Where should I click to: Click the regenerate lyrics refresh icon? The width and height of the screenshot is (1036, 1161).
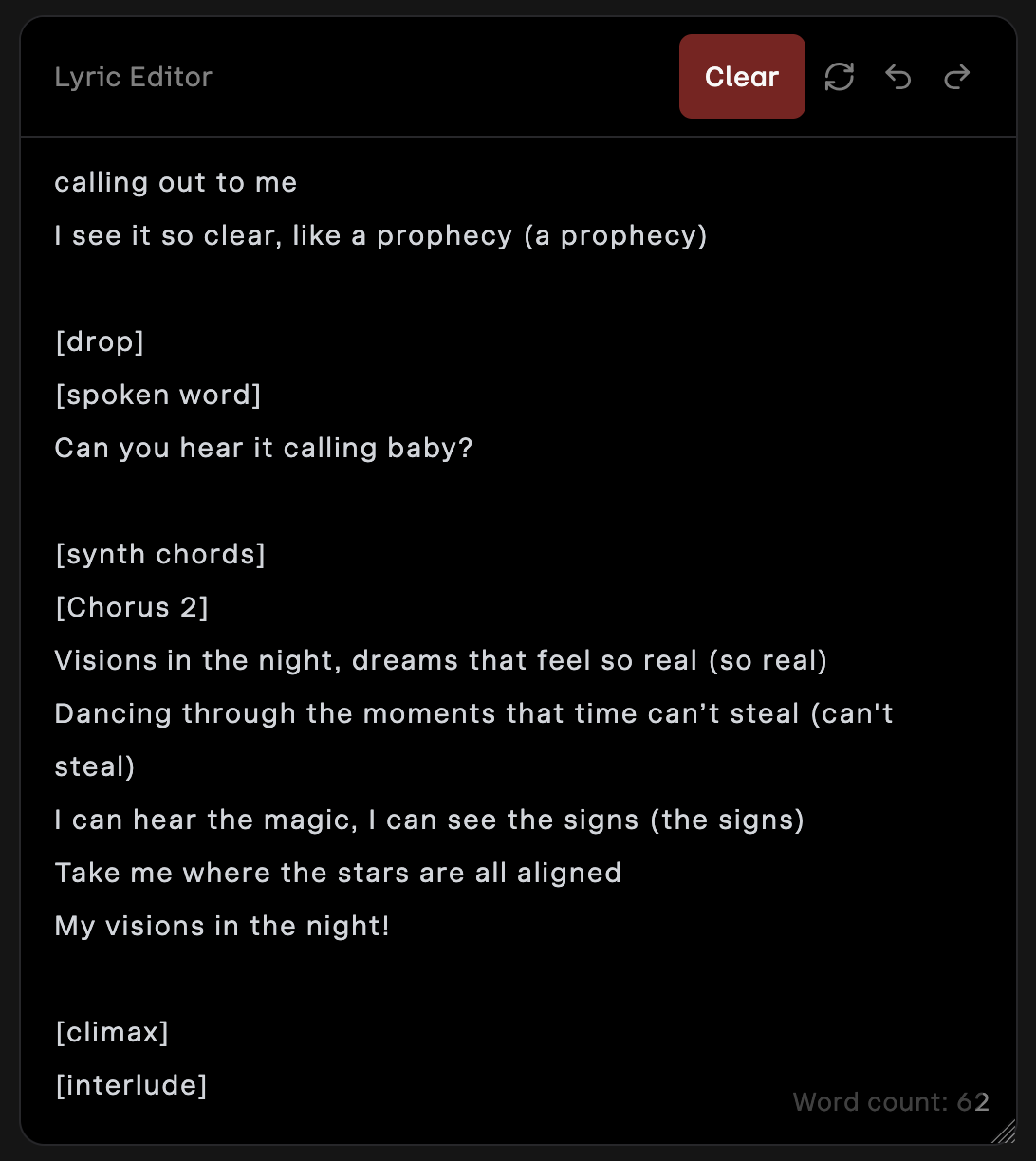pyautogui.click(x=840, y=77)
